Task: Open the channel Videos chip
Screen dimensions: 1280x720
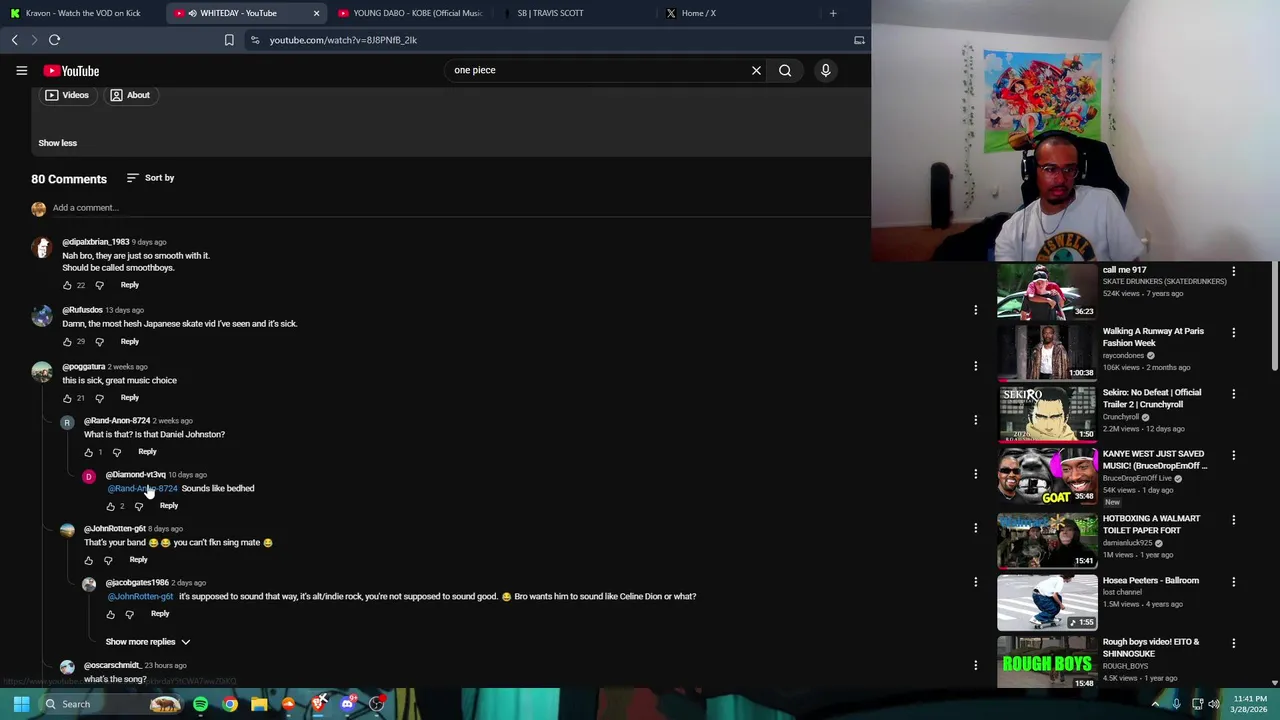Action: click(x=67, y=95)
